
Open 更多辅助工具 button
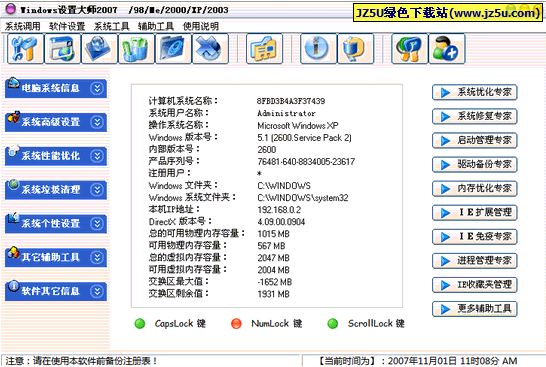tap(475, 309)
